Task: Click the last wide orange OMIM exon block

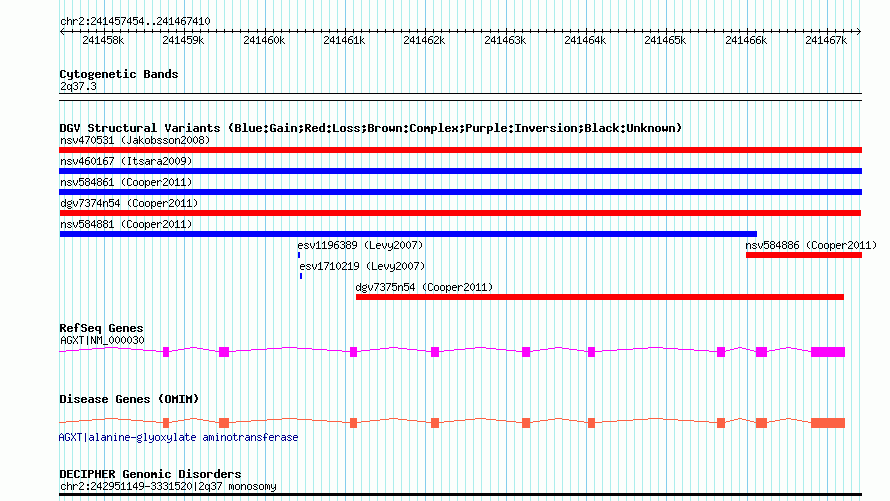Action: (828, 423)
